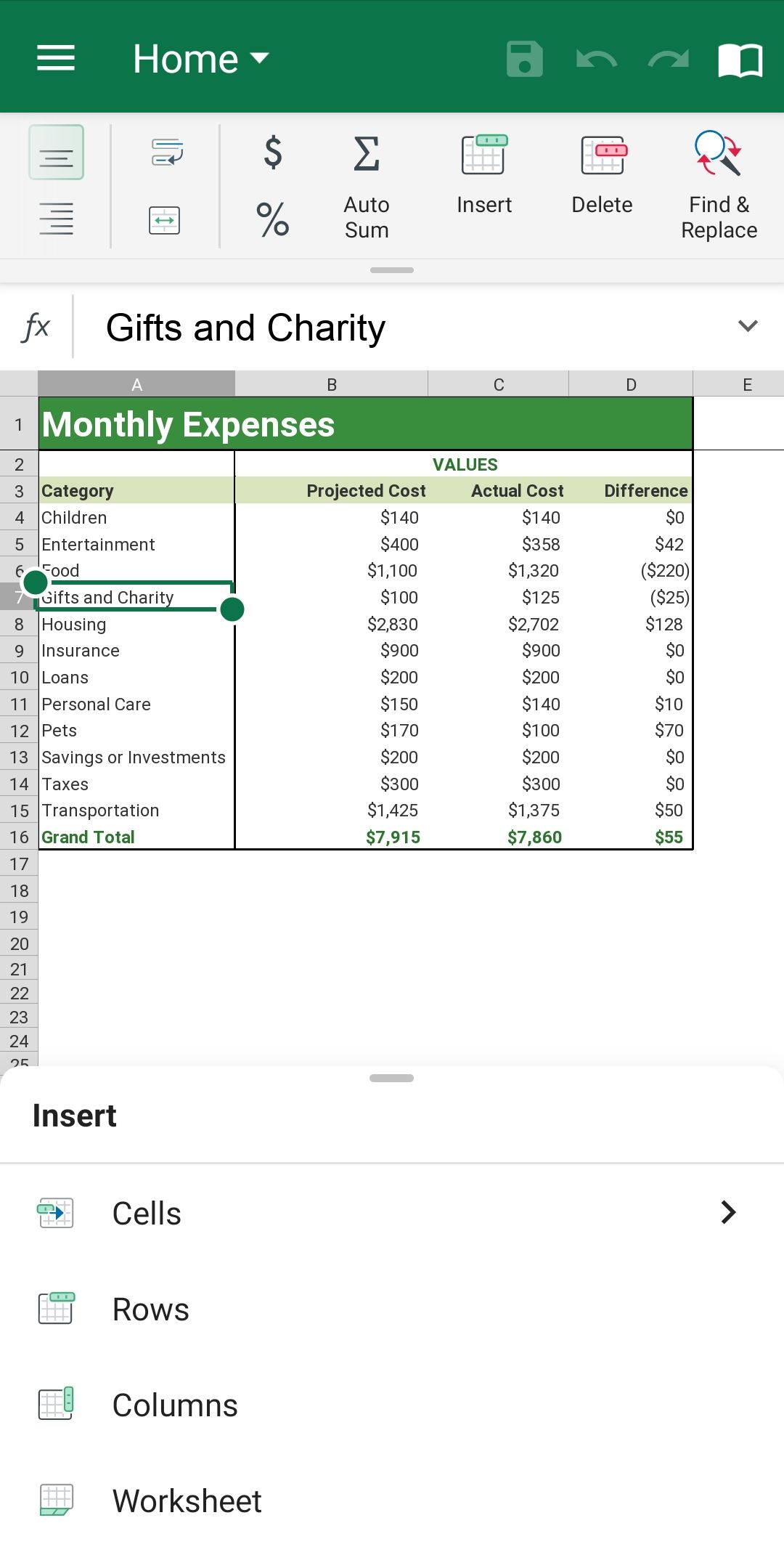Apply currency dollar format
Image resolution: width=784 pixels, height=1547 pixels.
pyautogui.click(x=273, y=153)
